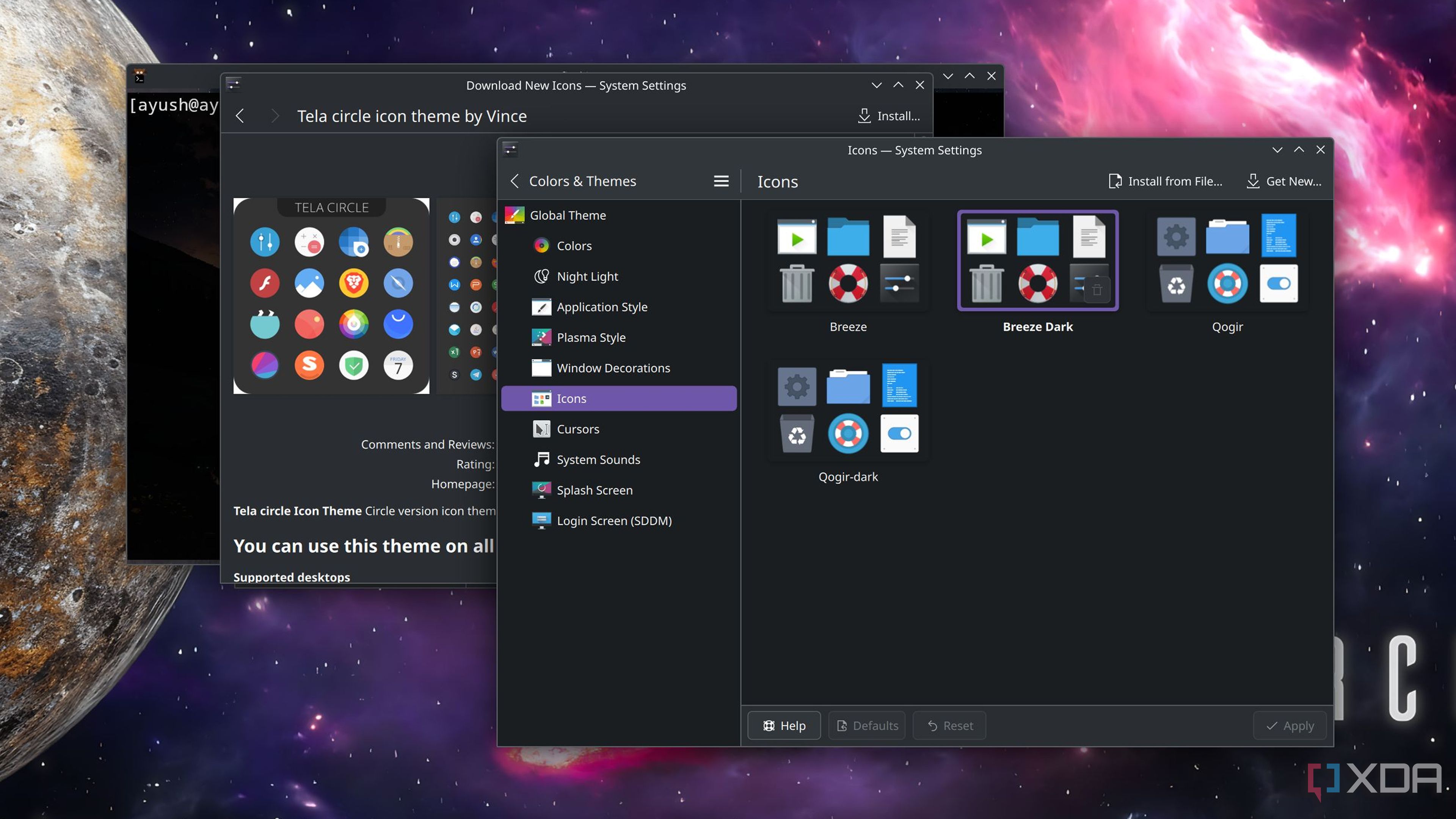Select the highlighted Icons sidebar item

point(619,399)
